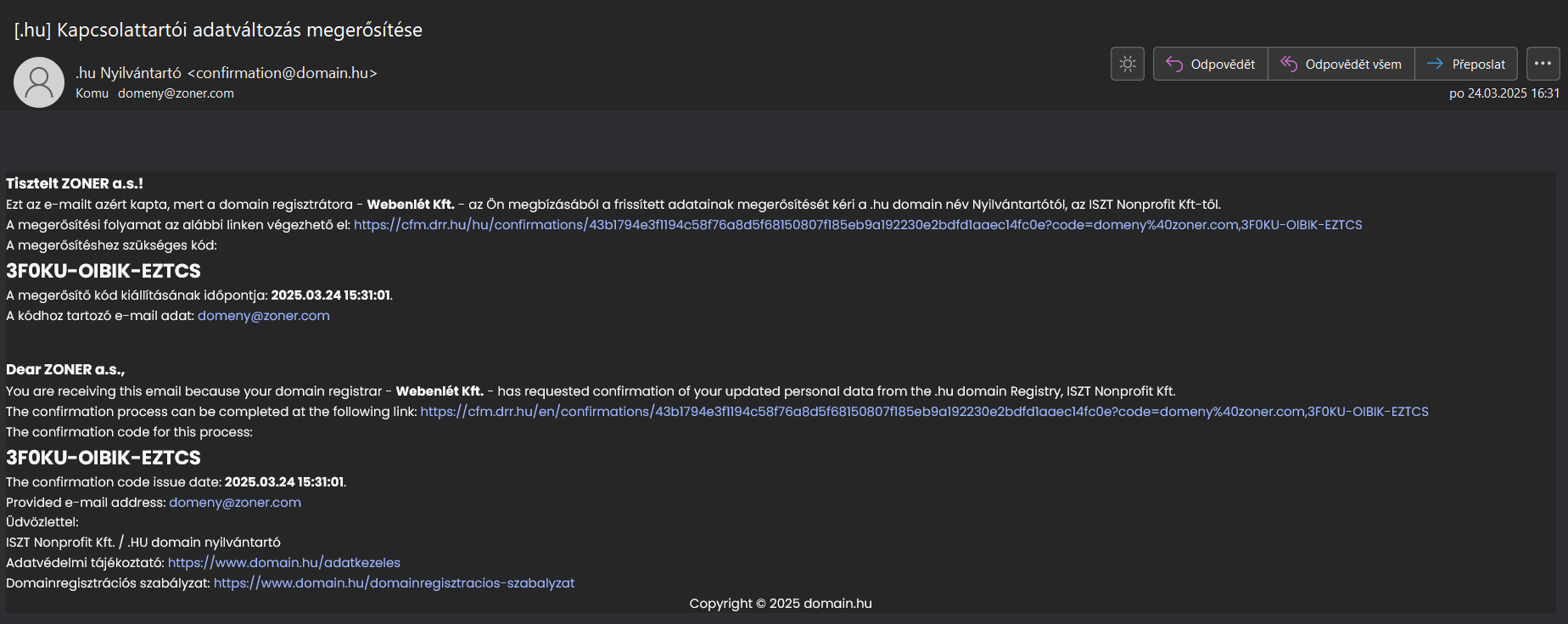Click the code under 'A megerősítéshez szükséges kód'

104,271
